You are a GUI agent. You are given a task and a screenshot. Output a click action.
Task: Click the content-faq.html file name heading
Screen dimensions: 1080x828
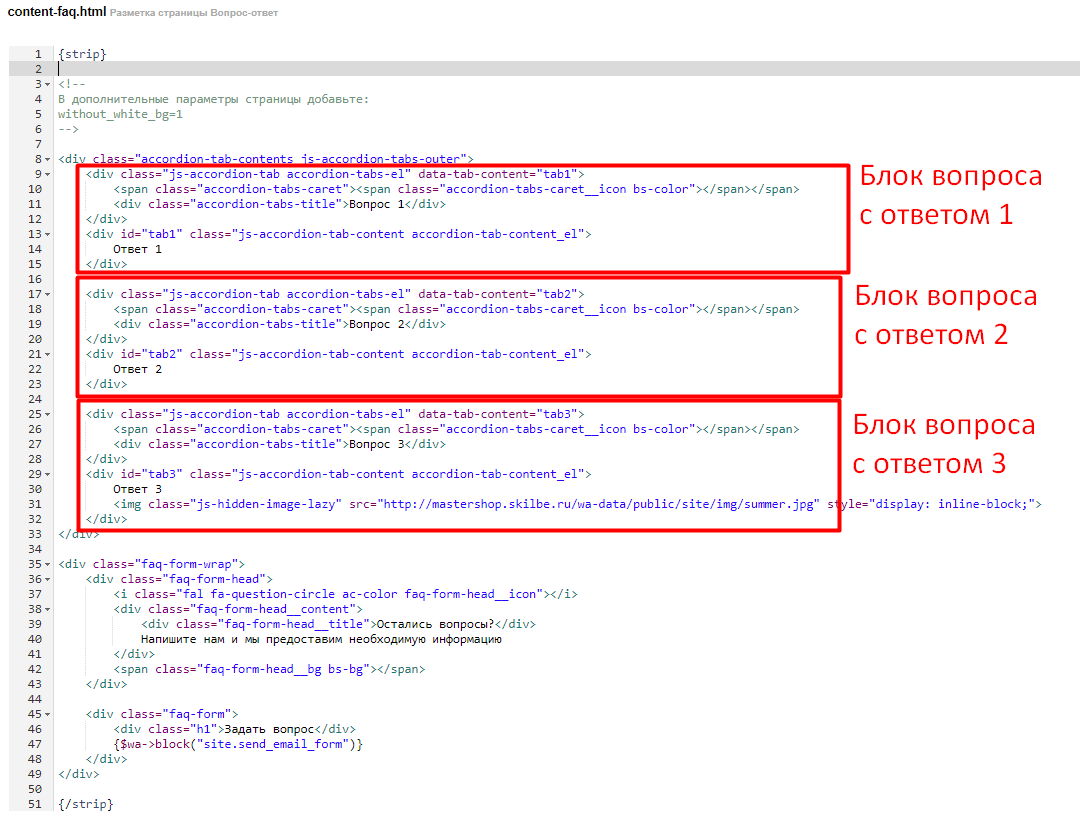pyautogui.click(x=56, y=13)
